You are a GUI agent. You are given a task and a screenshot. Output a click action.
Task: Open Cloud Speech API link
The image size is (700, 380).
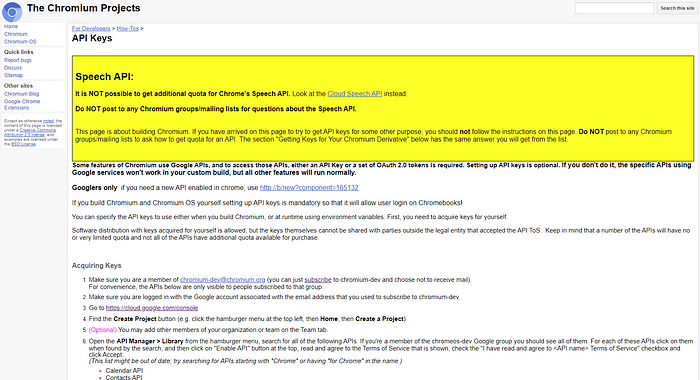click(x=355, y=94)
